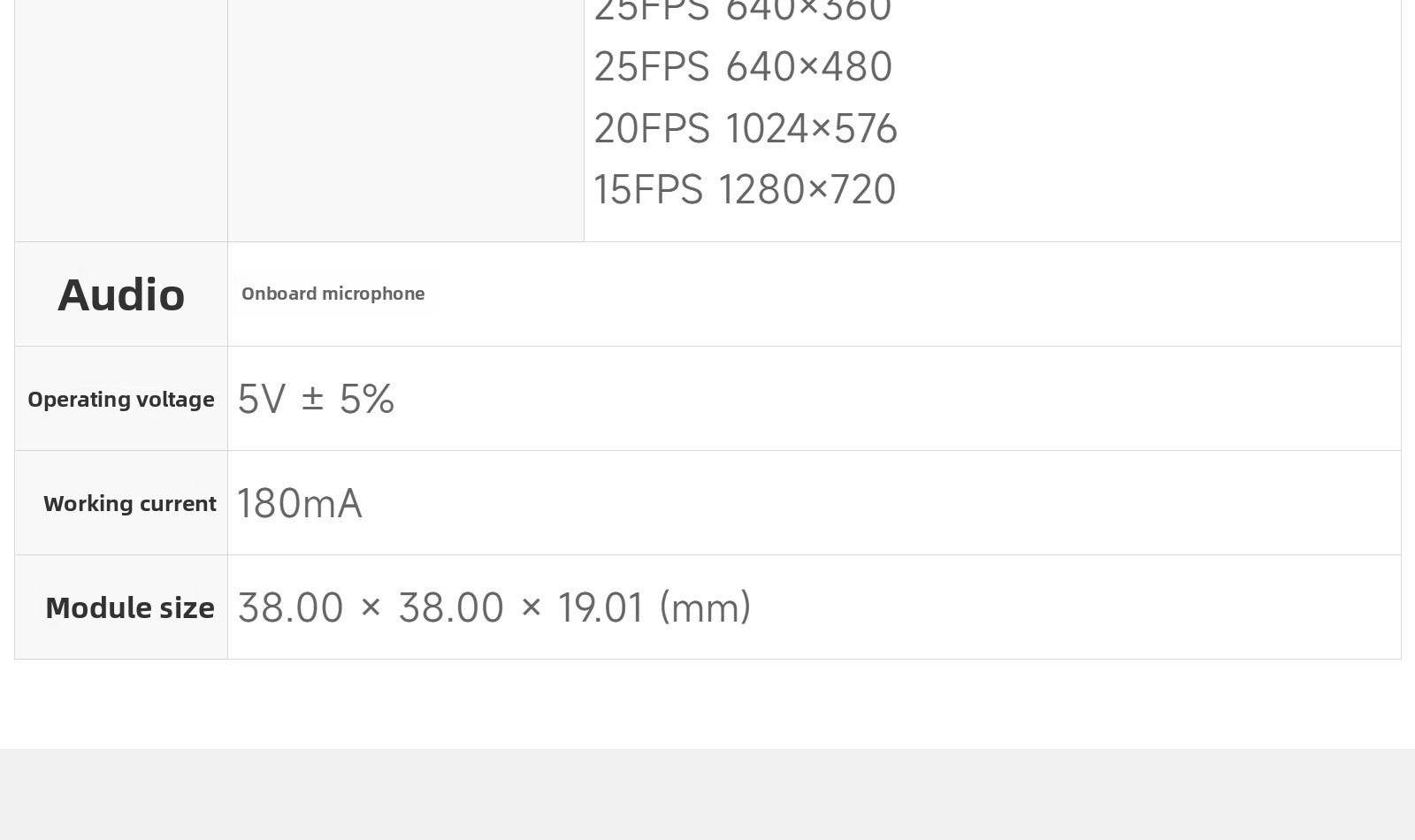Click the 25FPS 640×480 entry
The height and width of the screenshot is (840, 1415).
click(x=743, y=67)
